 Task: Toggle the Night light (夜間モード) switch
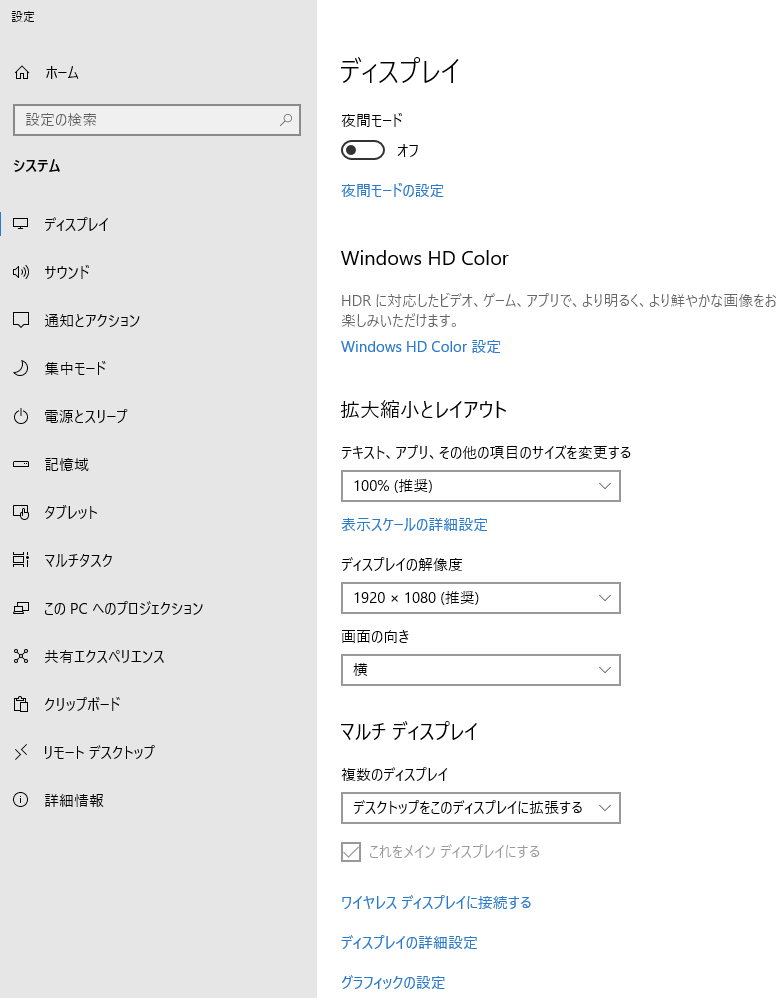[363, 150]
